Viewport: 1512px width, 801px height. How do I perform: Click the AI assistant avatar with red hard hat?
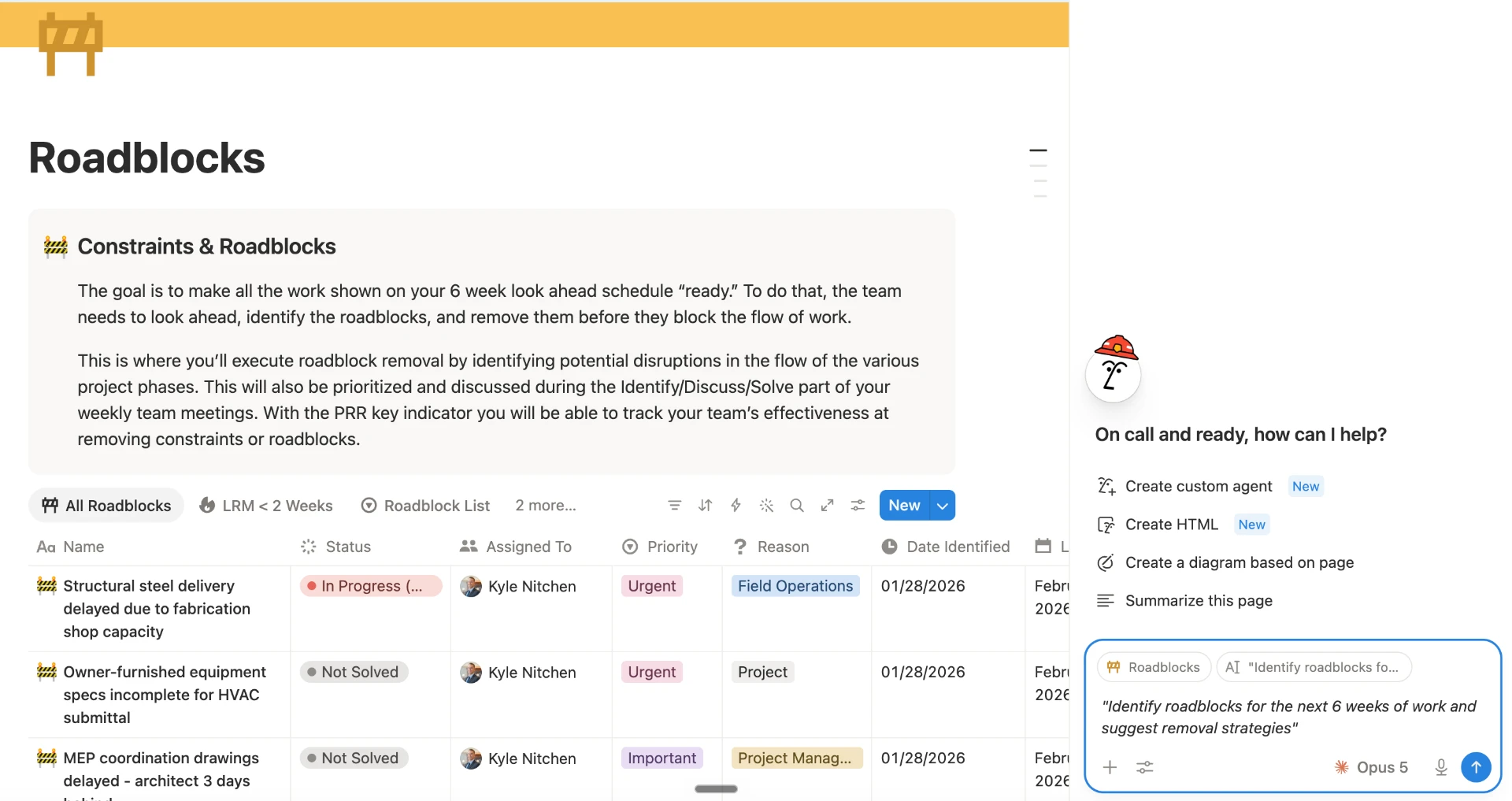[1114, 369]
